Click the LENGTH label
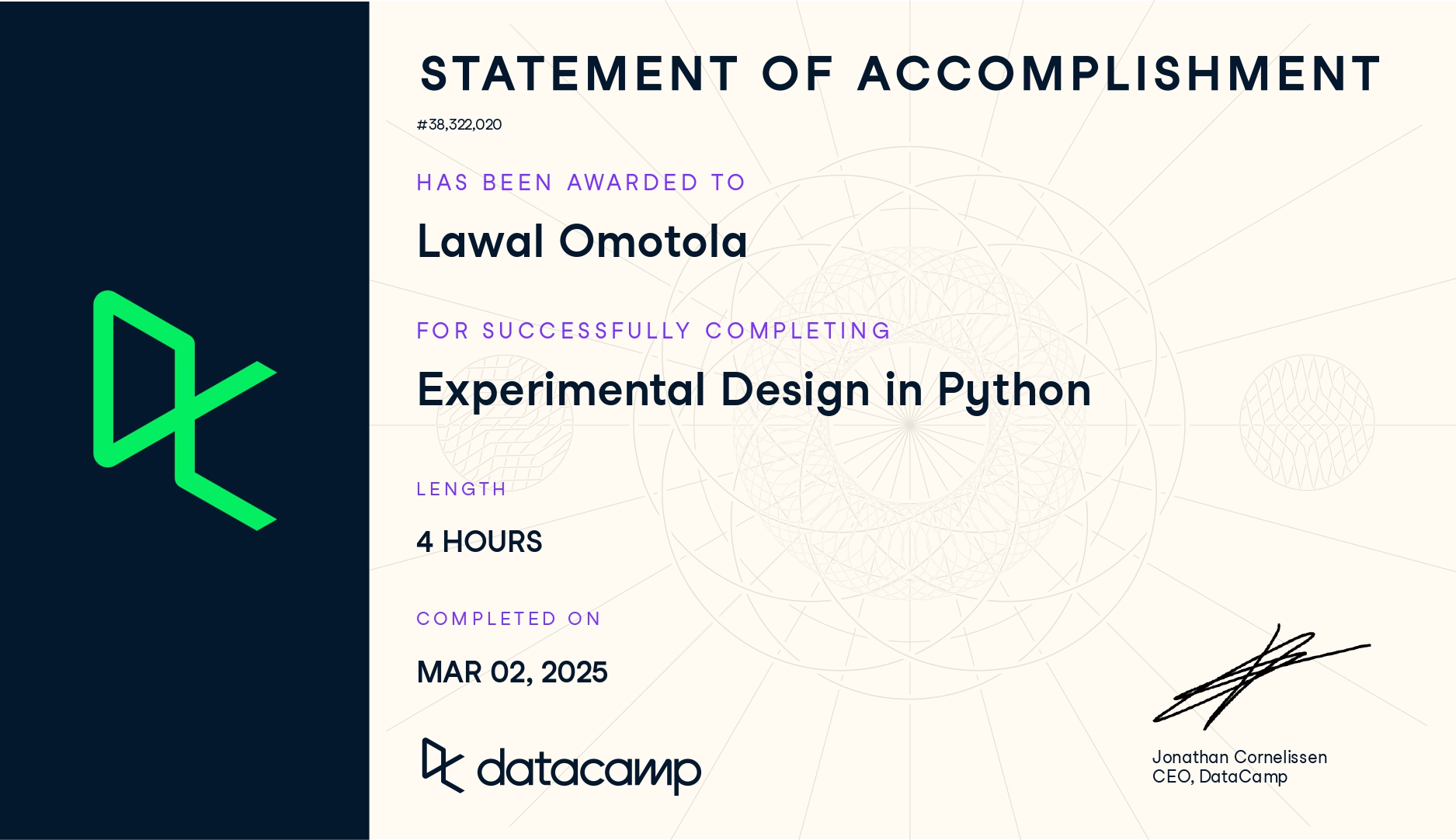1456x840 pixels. coord(461,489)
